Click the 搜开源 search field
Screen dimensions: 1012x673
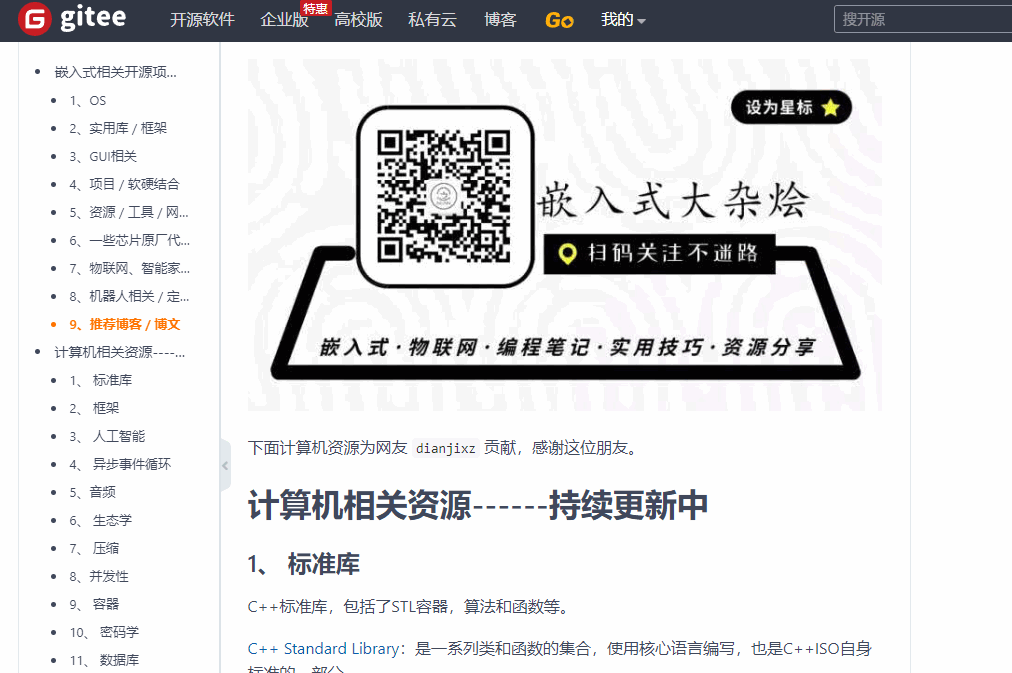pos(920,19)
